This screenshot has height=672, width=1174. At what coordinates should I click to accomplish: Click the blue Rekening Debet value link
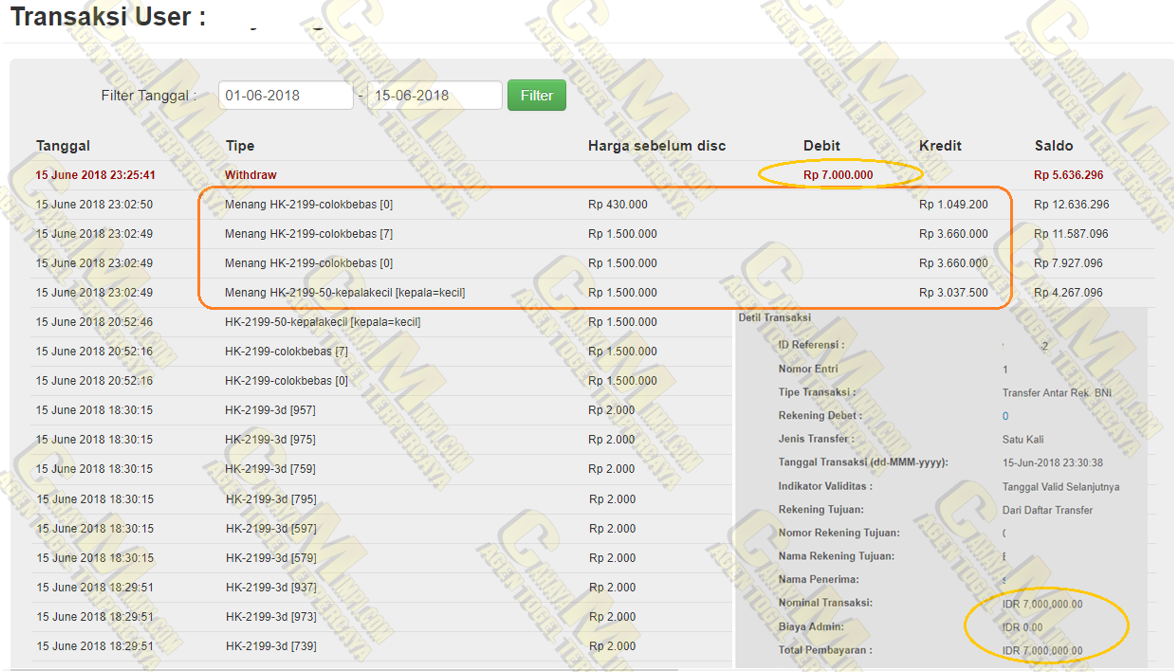pyautogui.click(x=1005, y=416)
